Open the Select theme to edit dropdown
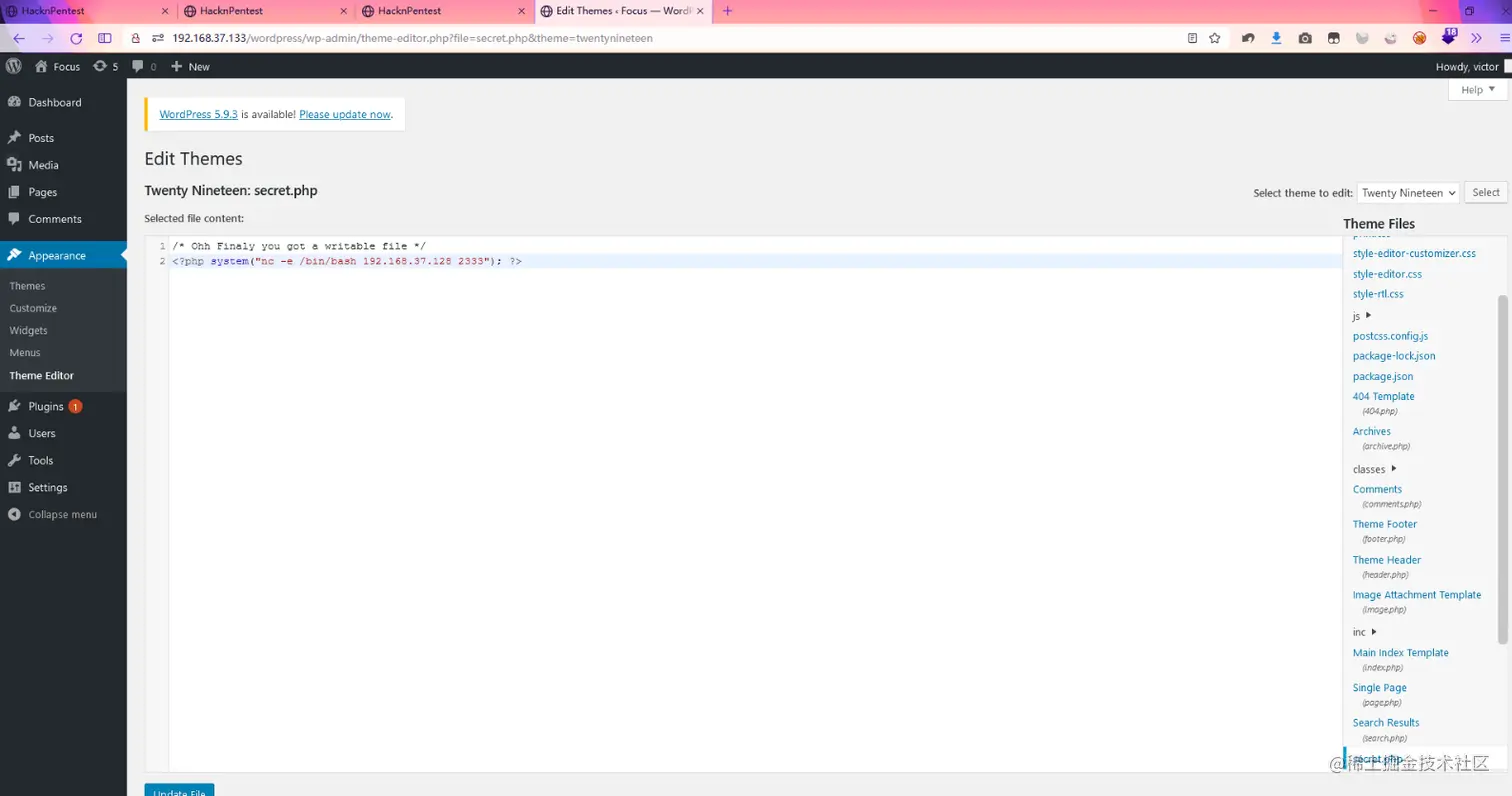 [1408, 193]
